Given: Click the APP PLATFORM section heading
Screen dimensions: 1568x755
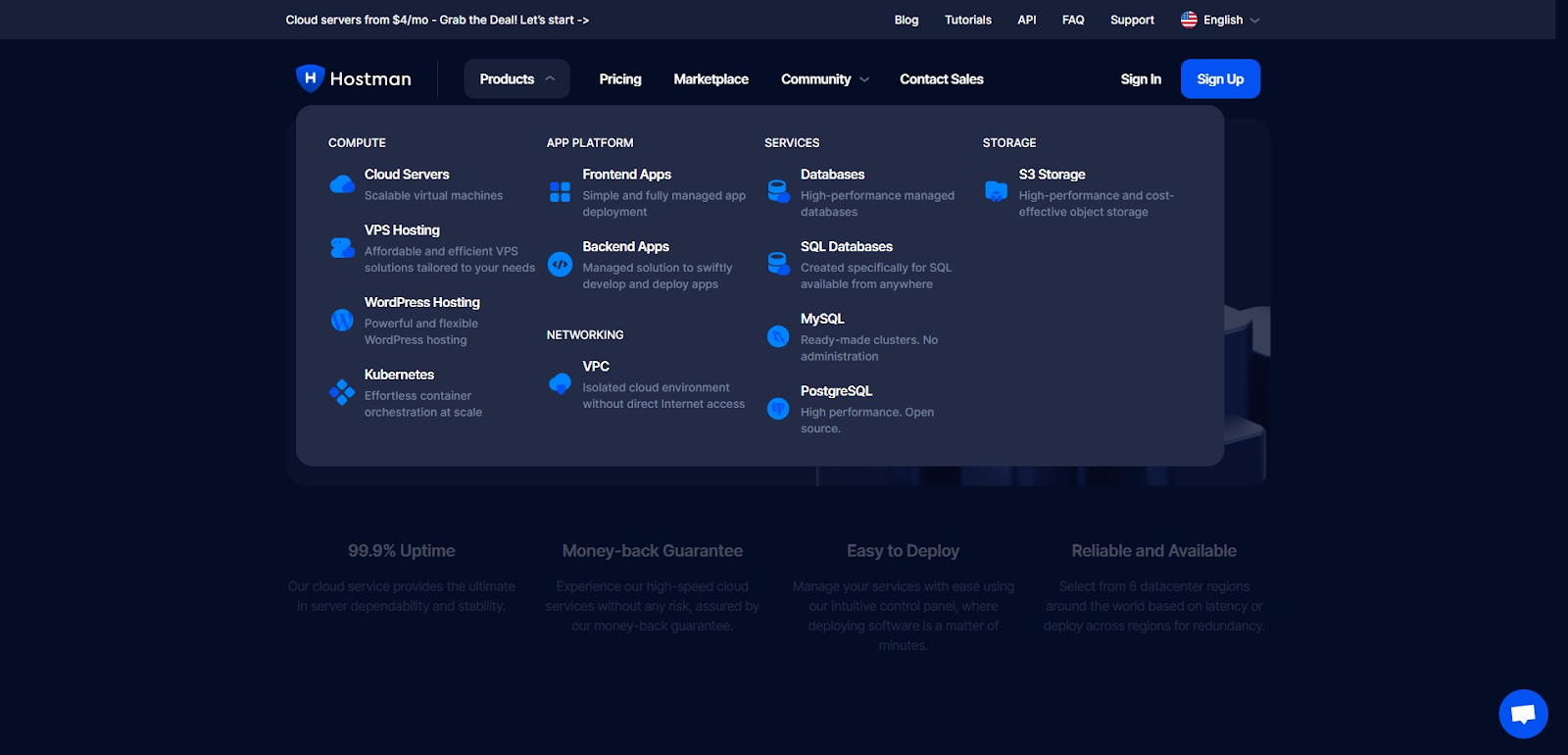Looking at the screenshot, I should point(590,143).
